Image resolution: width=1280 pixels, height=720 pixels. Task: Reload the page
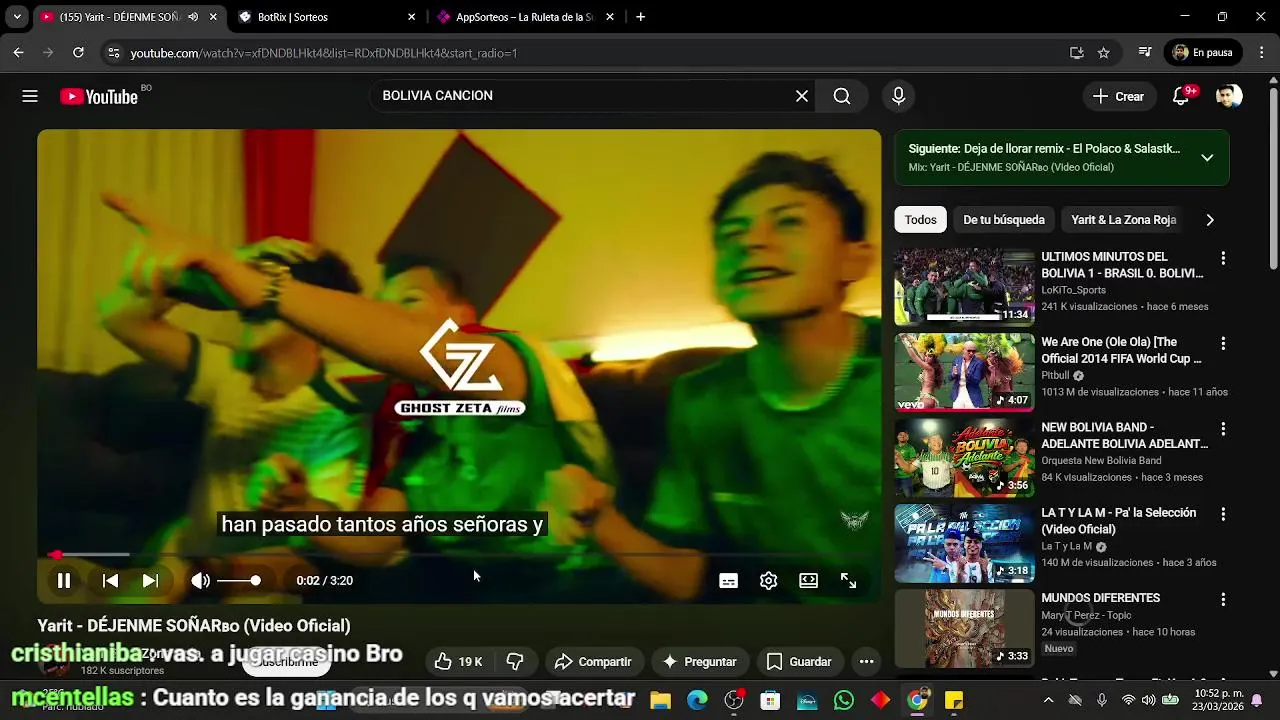[x=78, y=52]
